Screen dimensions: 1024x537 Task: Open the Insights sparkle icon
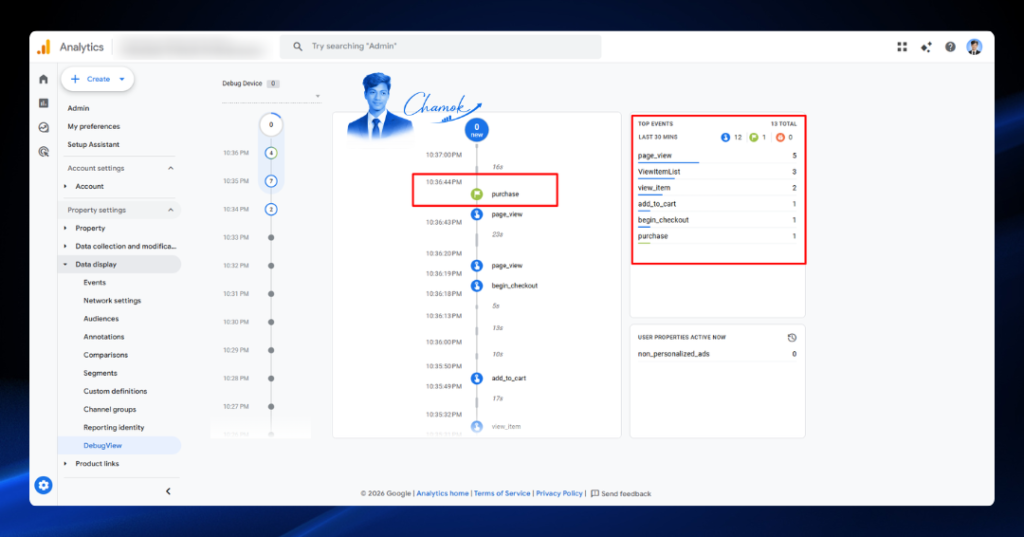coord(926,47)
